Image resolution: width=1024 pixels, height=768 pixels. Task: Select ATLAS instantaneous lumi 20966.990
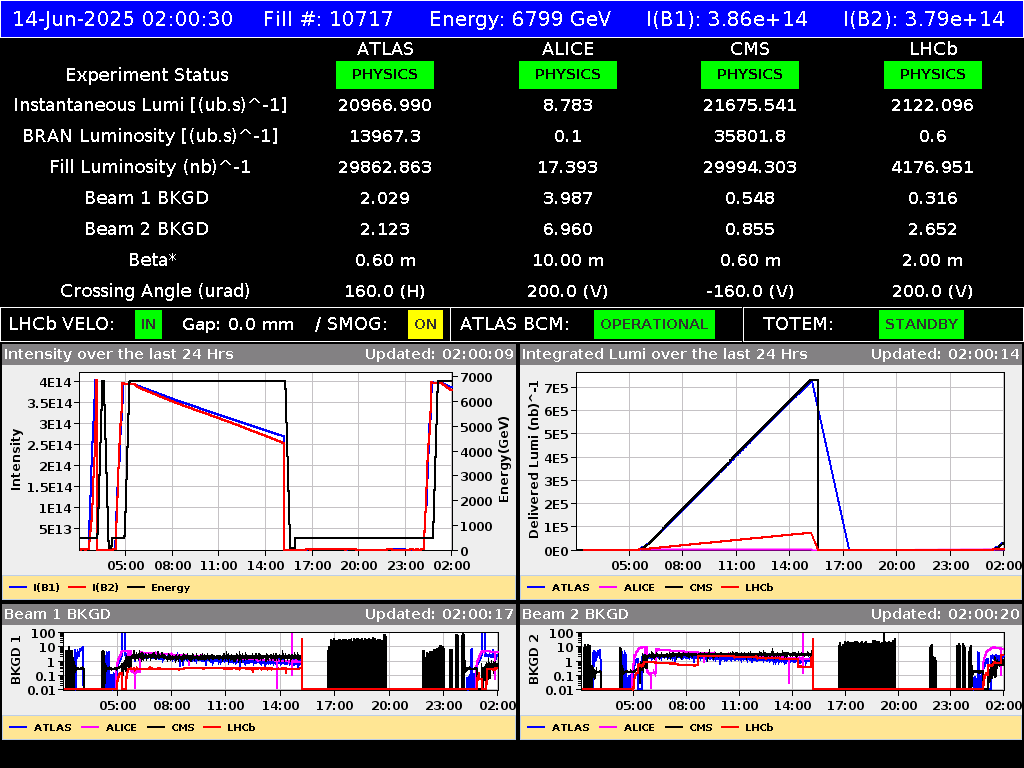[385, 105]
